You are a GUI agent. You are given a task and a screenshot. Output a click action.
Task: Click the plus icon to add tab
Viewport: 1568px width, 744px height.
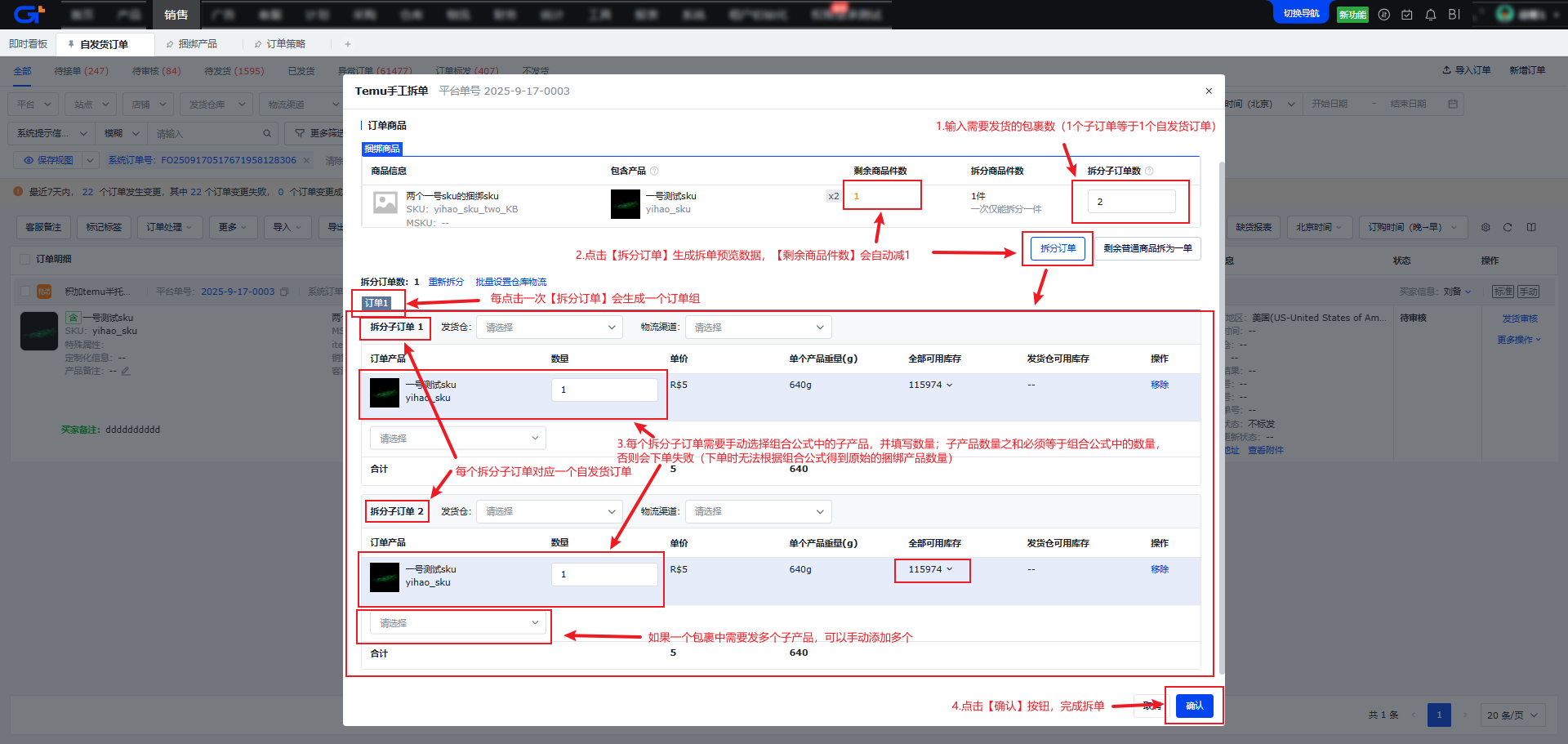348,44
